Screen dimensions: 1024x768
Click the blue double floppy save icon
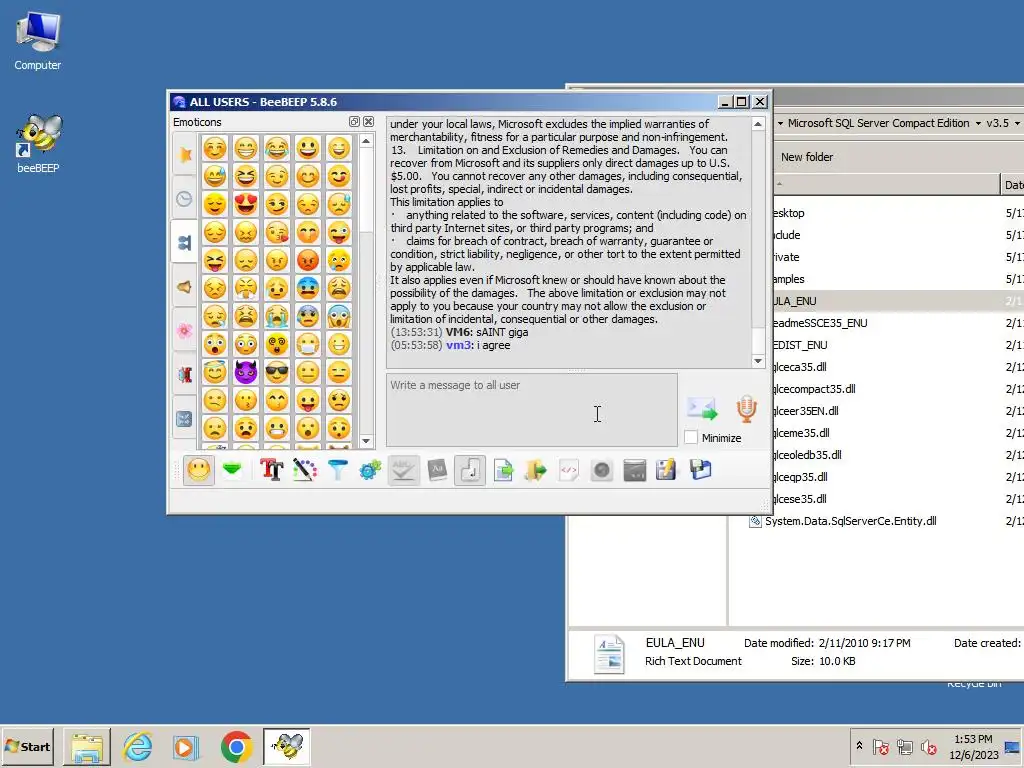(700, 470)
